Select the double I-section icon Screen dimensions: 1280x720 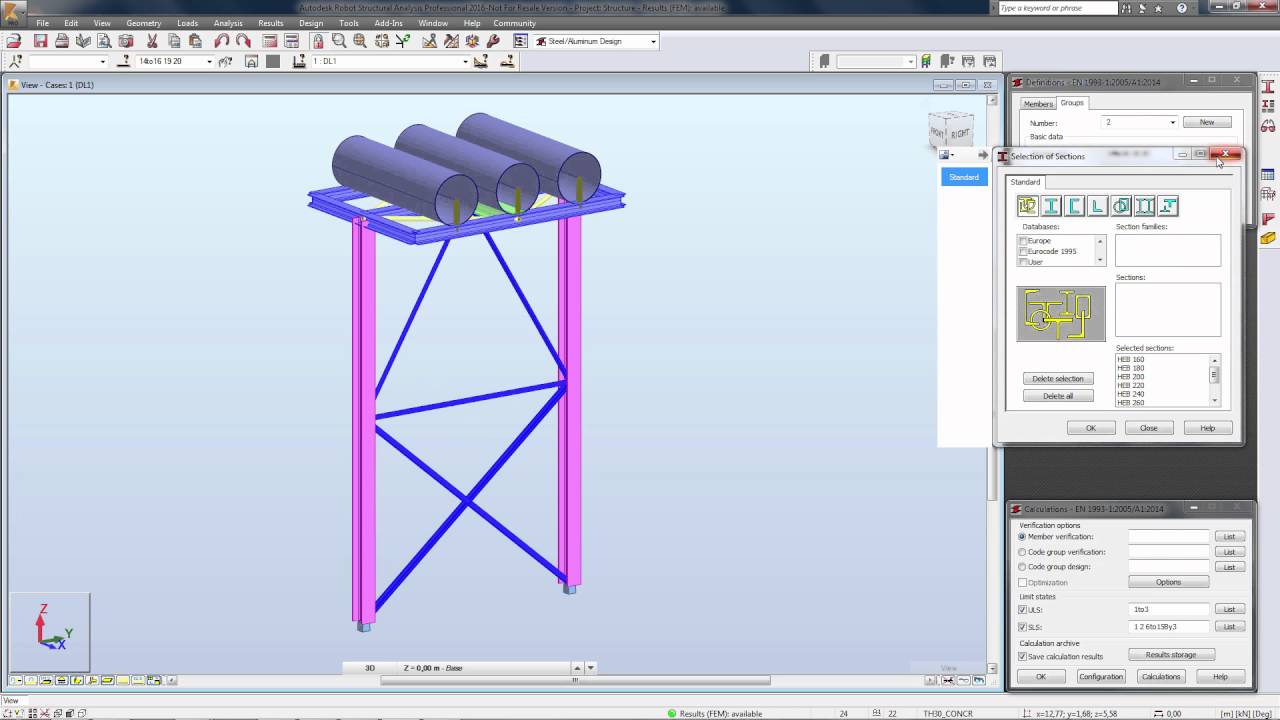(x=1144, y=206)
